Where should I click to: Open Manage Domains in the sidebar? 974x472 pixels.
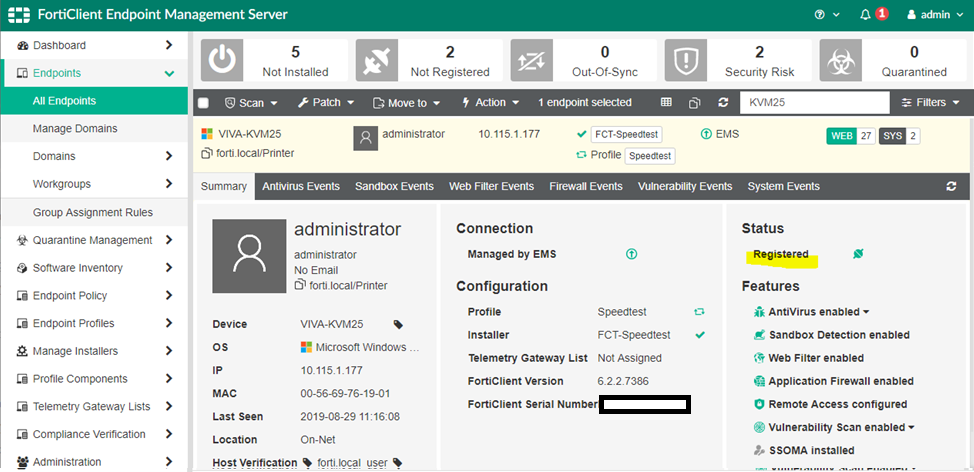tap(75, 129)
